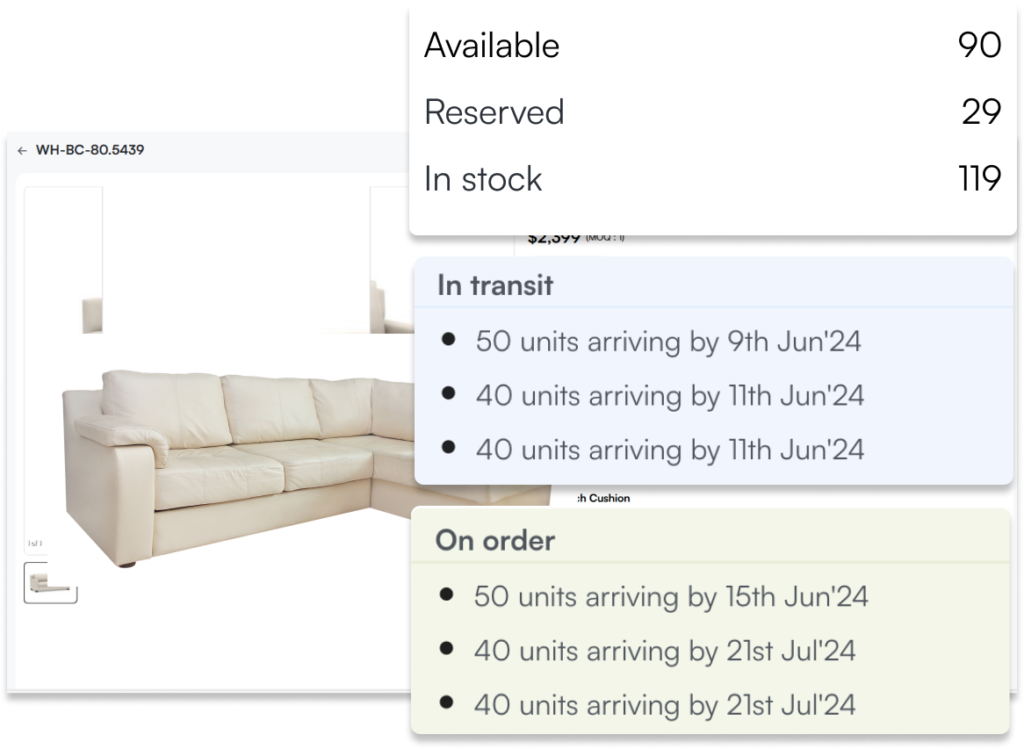Click the $2,399 product price
The height and width of the screenshot is (749, 1024).
pyautogui.click(x=554, y=239)
